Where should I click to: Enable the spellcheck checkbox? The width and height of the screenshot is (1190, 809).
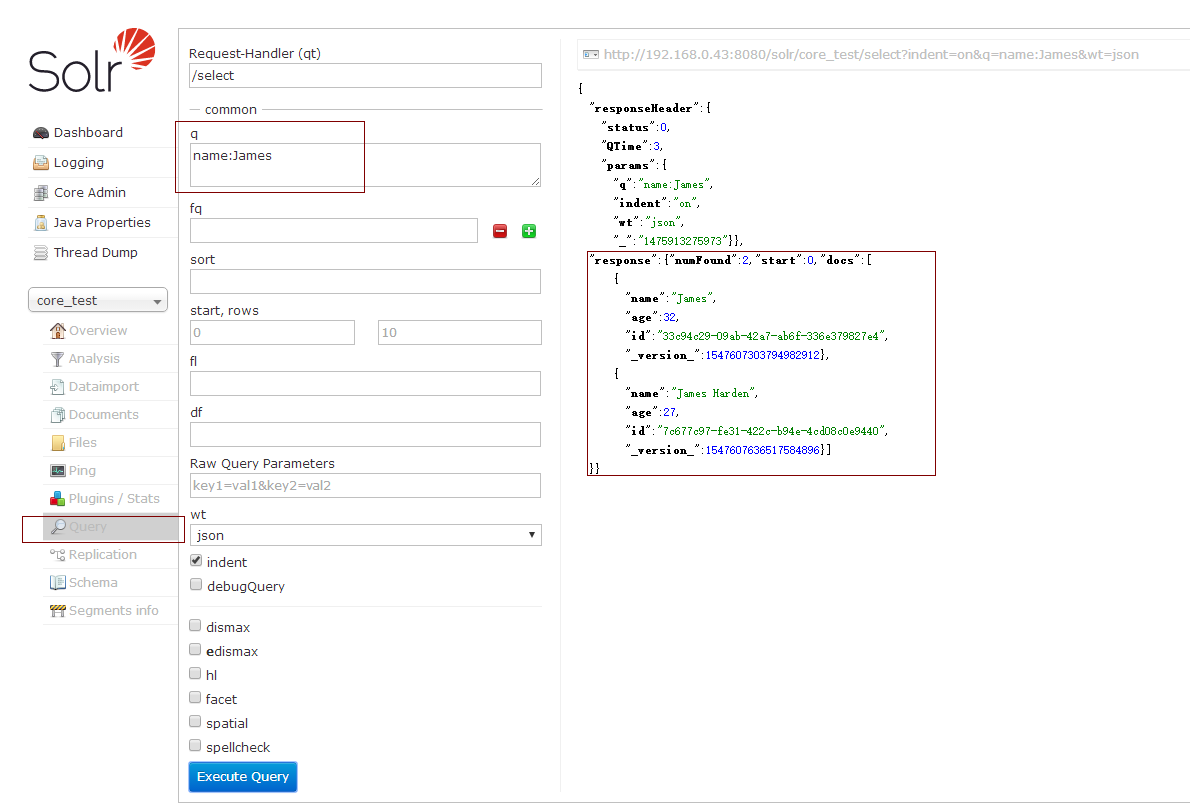pos(195,745)
